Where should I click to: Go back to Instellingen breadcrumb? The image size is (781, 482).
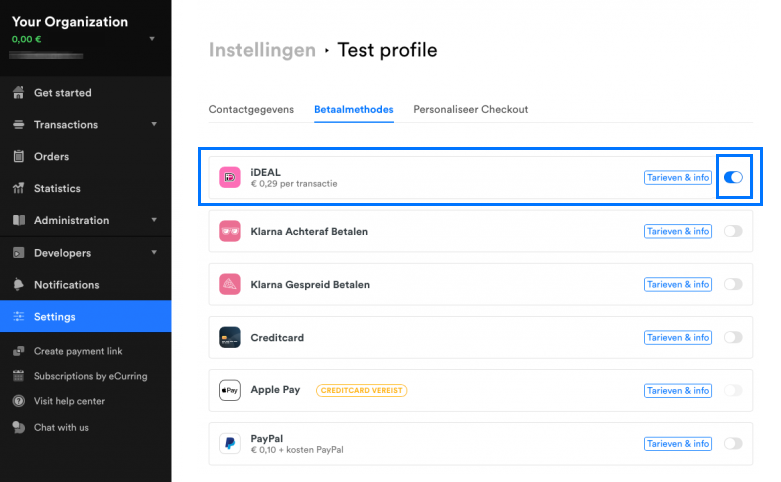[262, 50]
